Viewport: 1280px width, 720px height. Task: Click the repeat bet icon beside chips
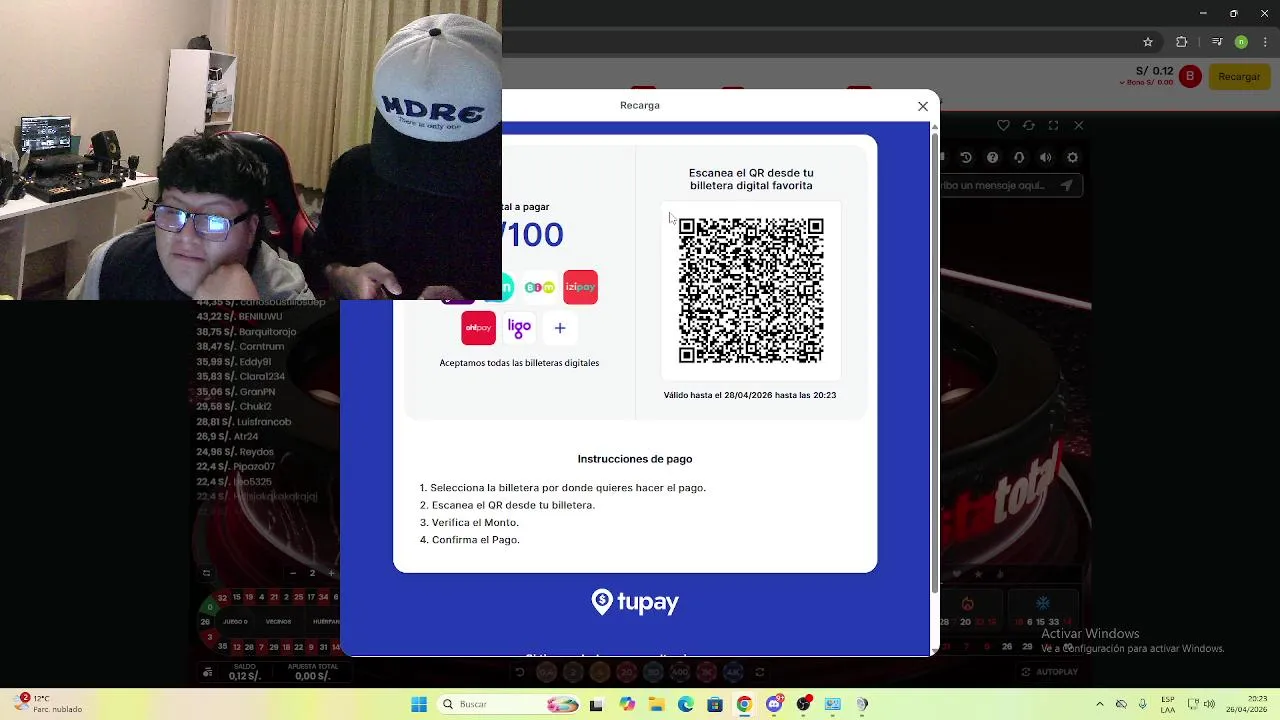pos(760,672)
